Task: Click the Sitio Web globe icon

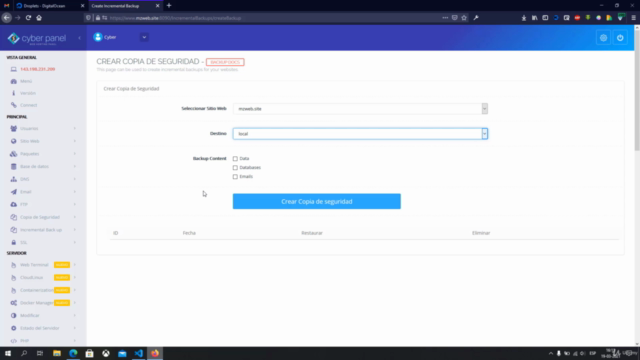Action: pyautogui.click(x=13, y=141)
